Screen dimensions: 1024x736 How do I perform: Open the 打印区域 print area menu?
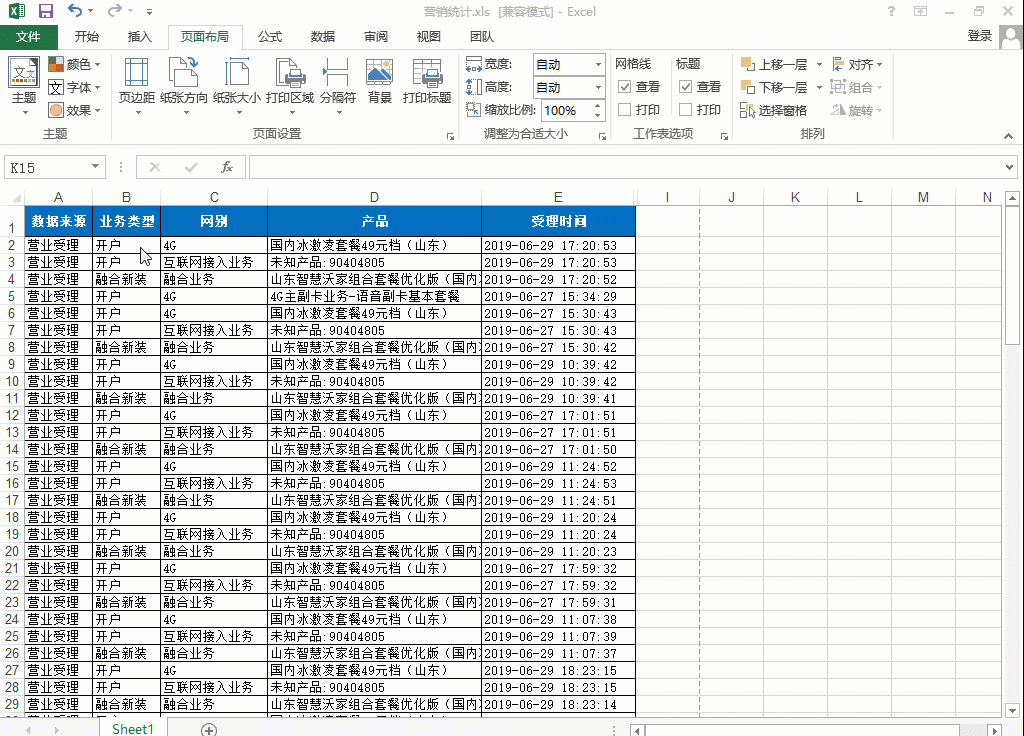[290, 86]
